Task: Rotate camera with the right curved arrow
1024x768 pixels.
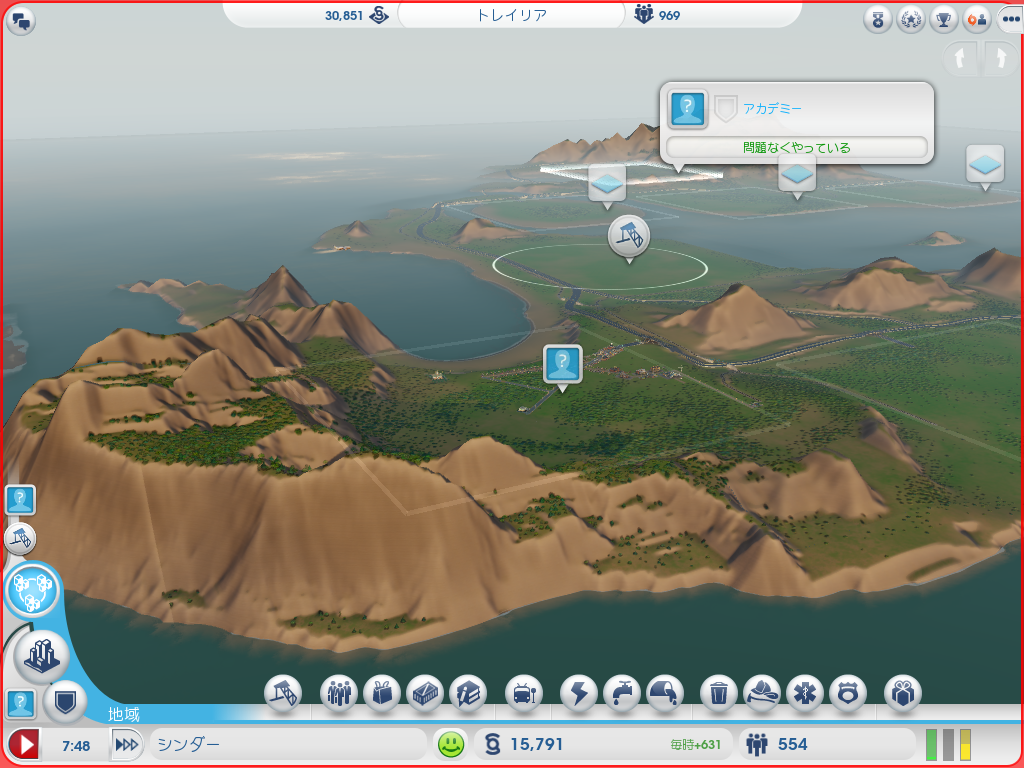Action: click(x=1000, y=59)
